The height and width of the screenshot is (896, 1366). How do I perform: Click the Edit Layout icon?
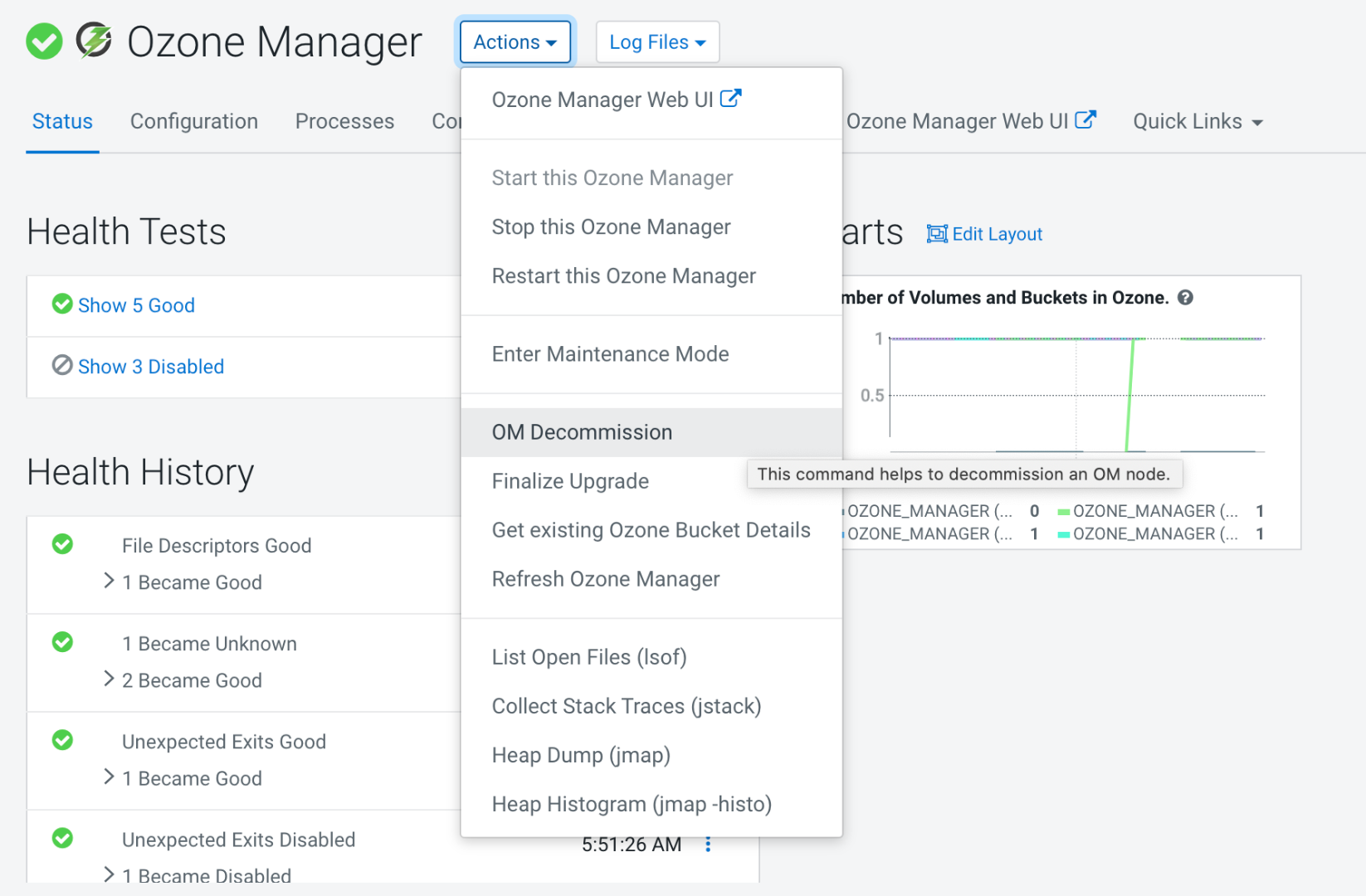[x=936, y=234]
